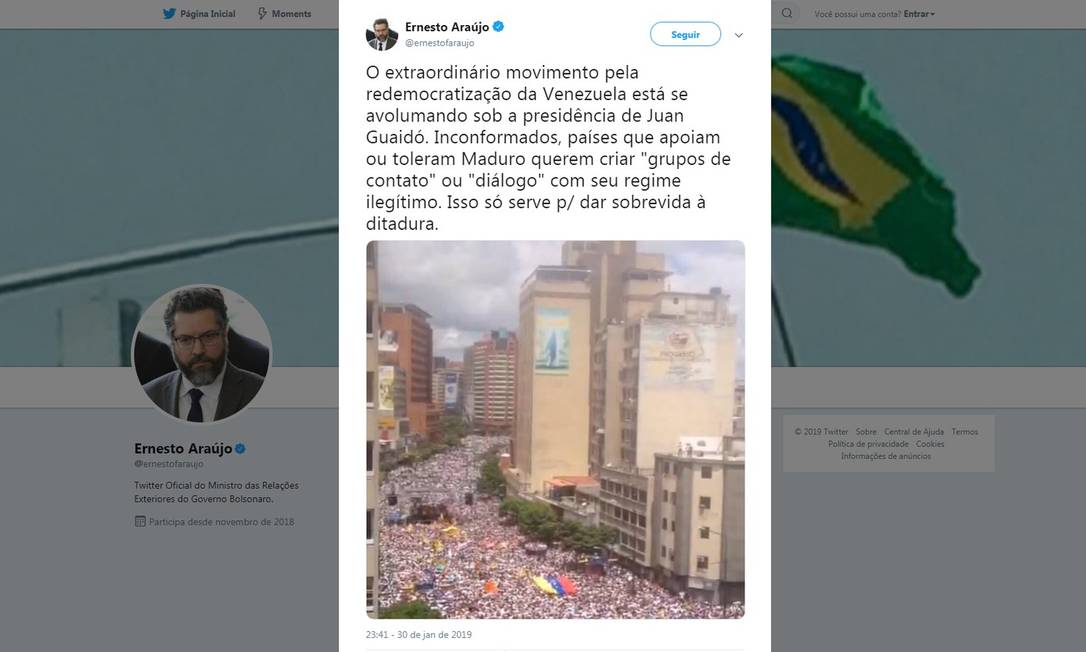Image resolution: width=1086 pixels, height=652 pixels.
Task: Go to Página Inicial
Action: [x=207, y=13]
